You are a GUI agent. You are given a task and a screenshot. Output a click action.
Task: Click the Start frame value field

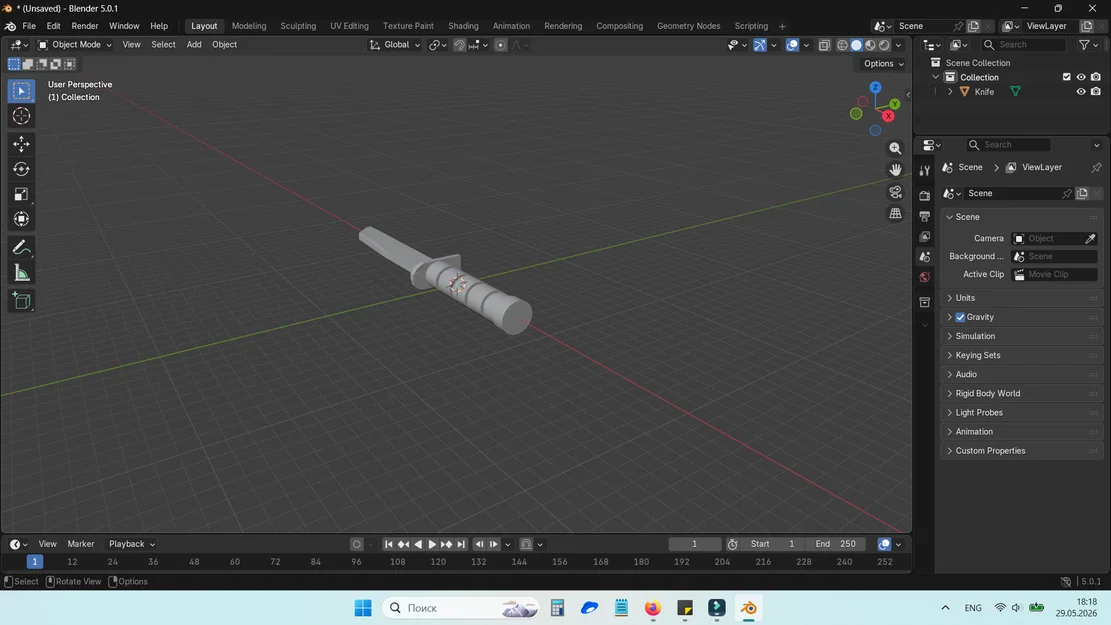point(773,544)
